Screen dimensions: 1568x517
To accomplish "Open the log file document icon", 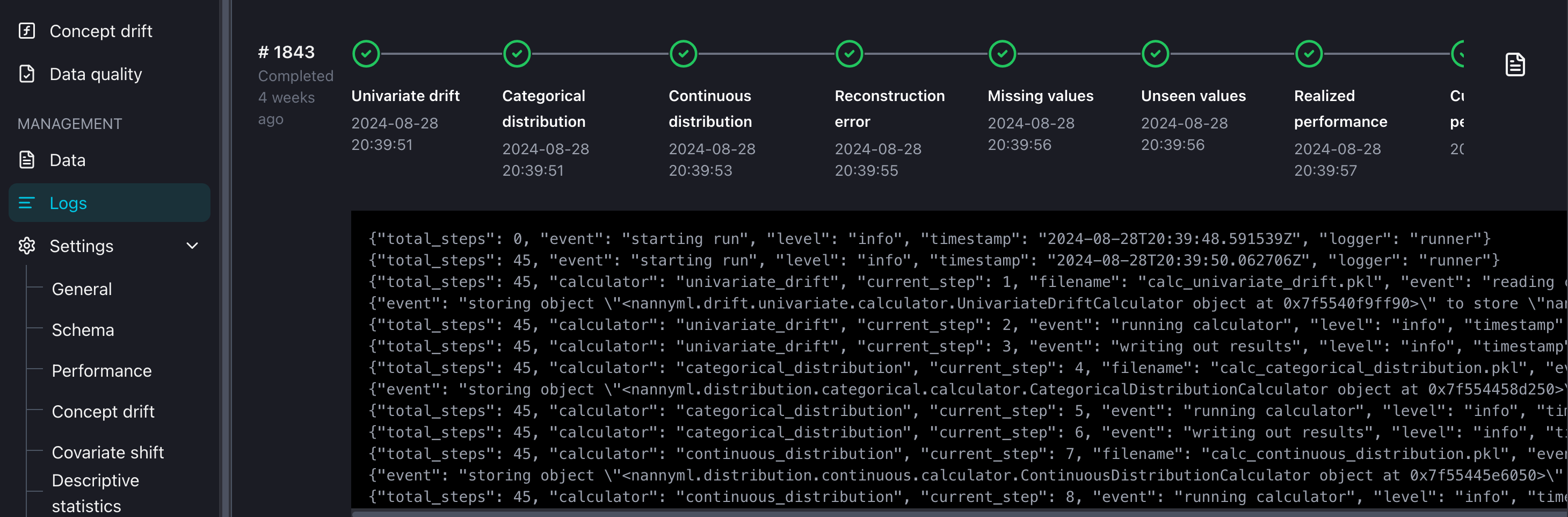I will pyautogui.click(x=1514, y=64).
